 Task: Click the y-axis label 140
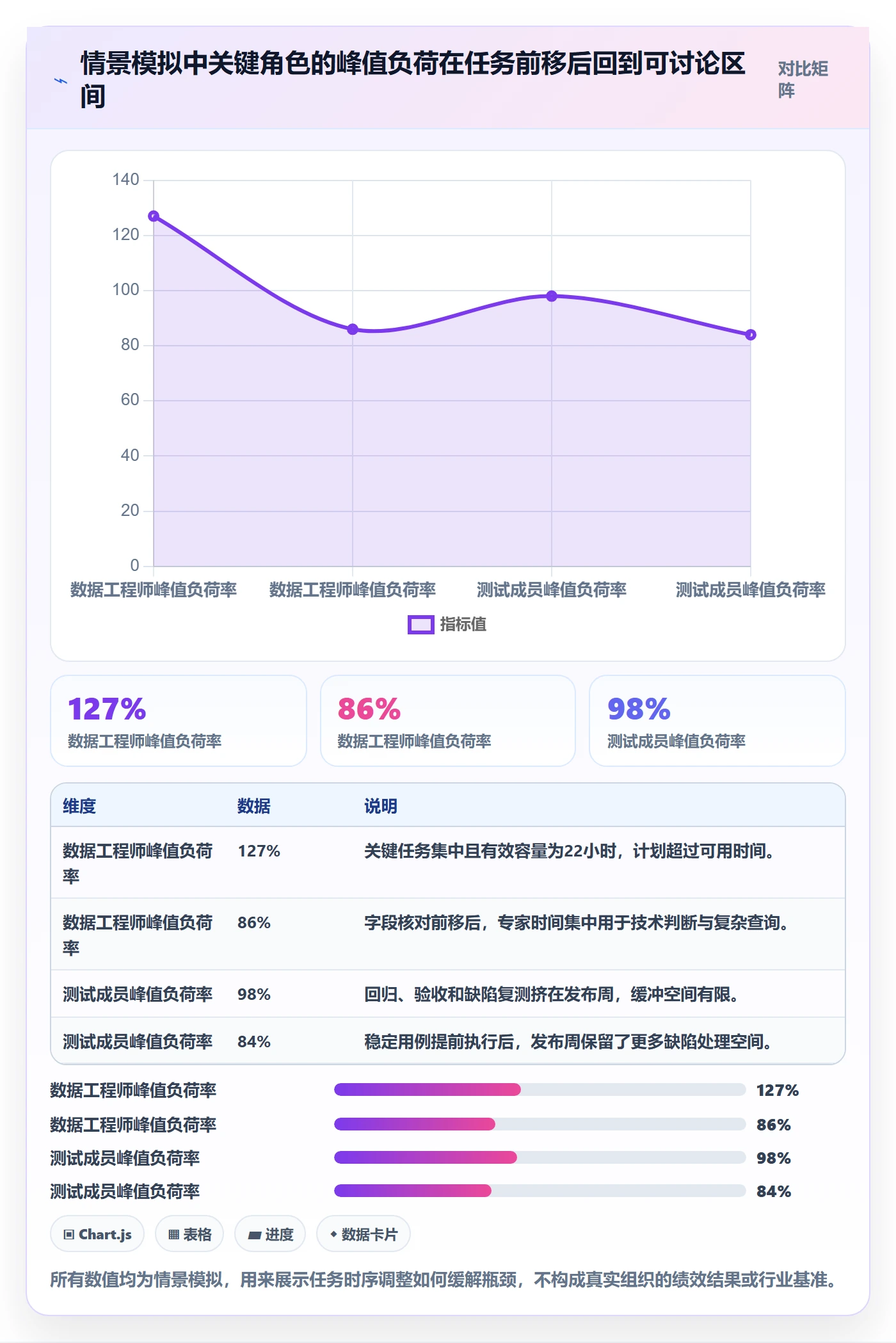click(x=125, y=180)
